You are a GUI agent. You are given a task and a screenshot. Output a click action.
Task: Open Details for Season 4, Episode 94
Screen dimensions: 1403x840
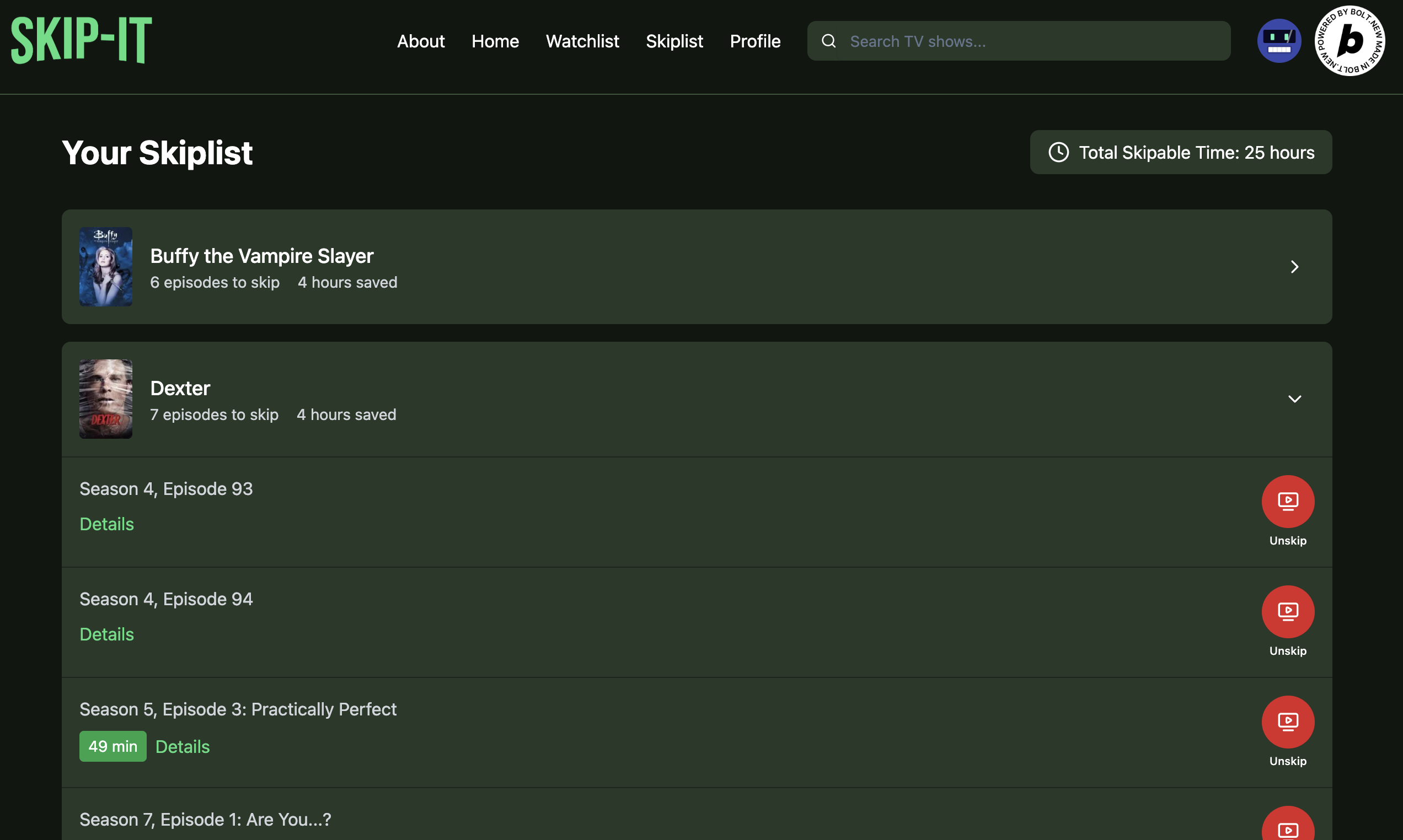[106, 634]
